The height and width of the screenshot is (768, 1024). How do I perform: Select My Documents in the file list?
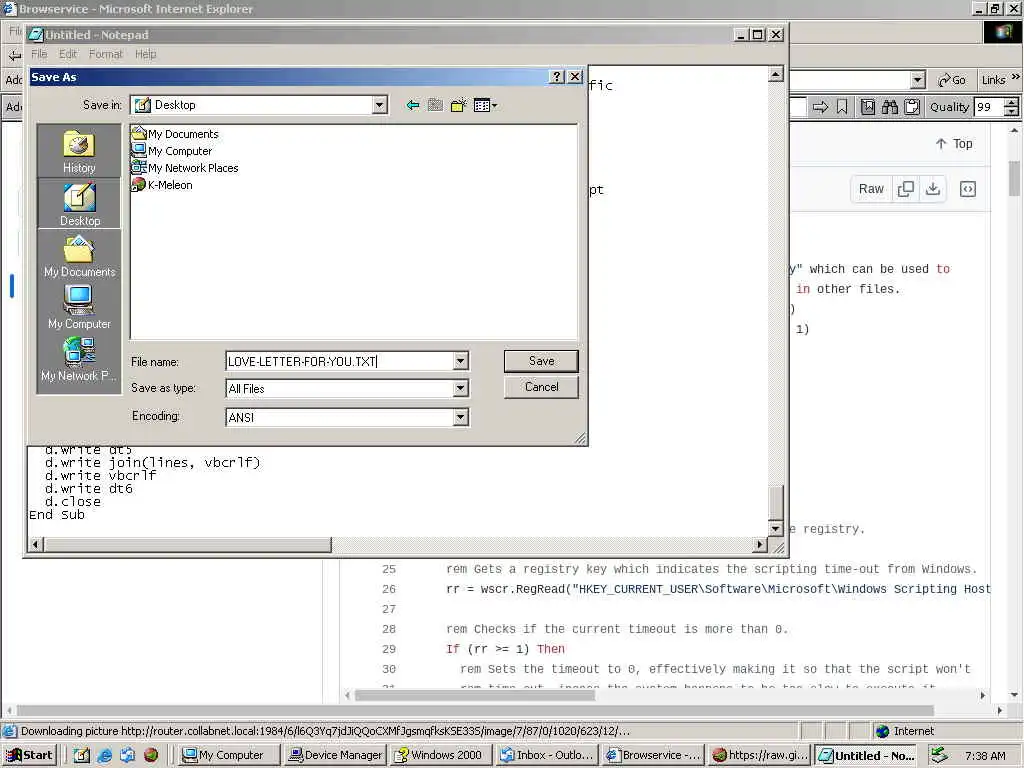(x=175, y=134)
